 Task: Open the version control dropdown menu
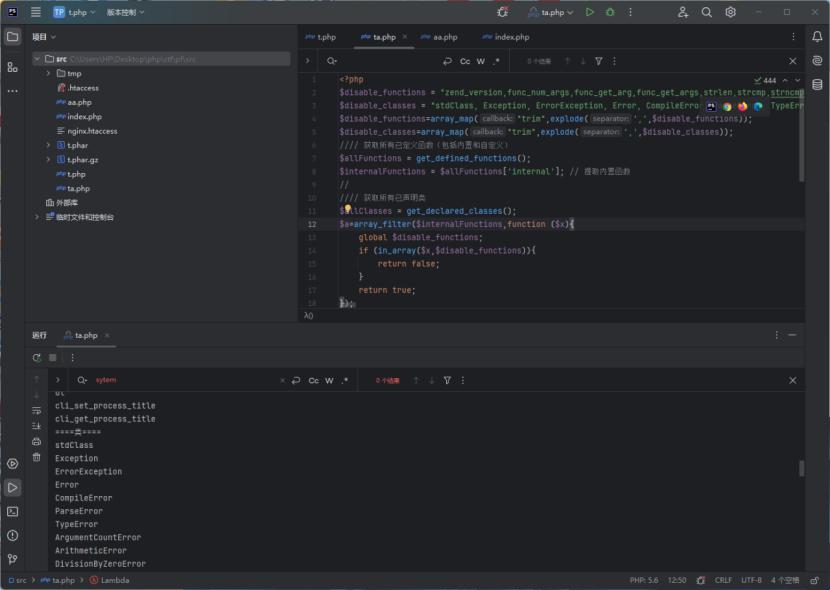(126, 12)
